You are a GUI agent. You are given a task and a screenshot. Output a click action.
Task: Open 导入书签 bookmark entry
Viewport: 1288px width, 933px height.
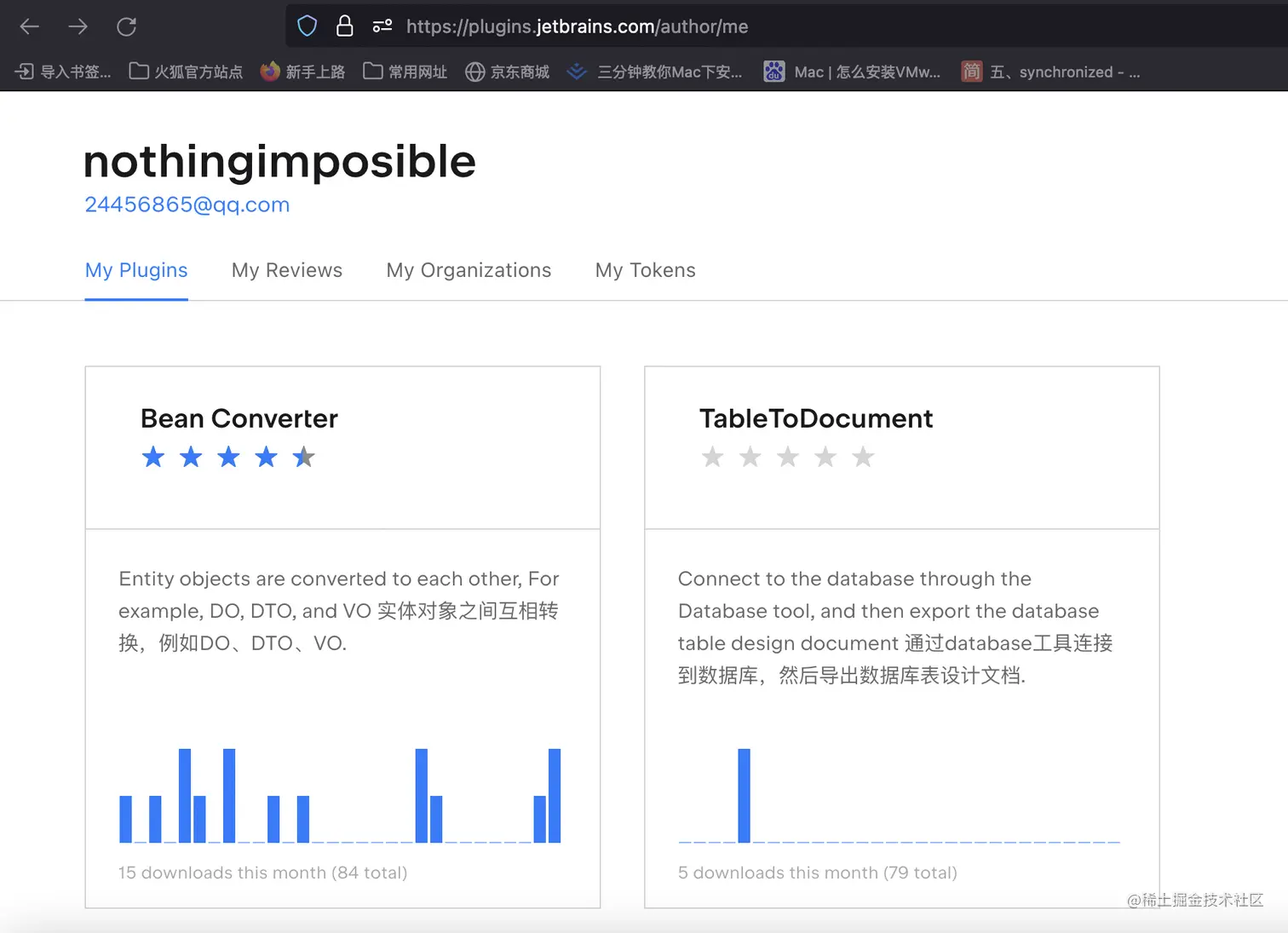[64, 72]
